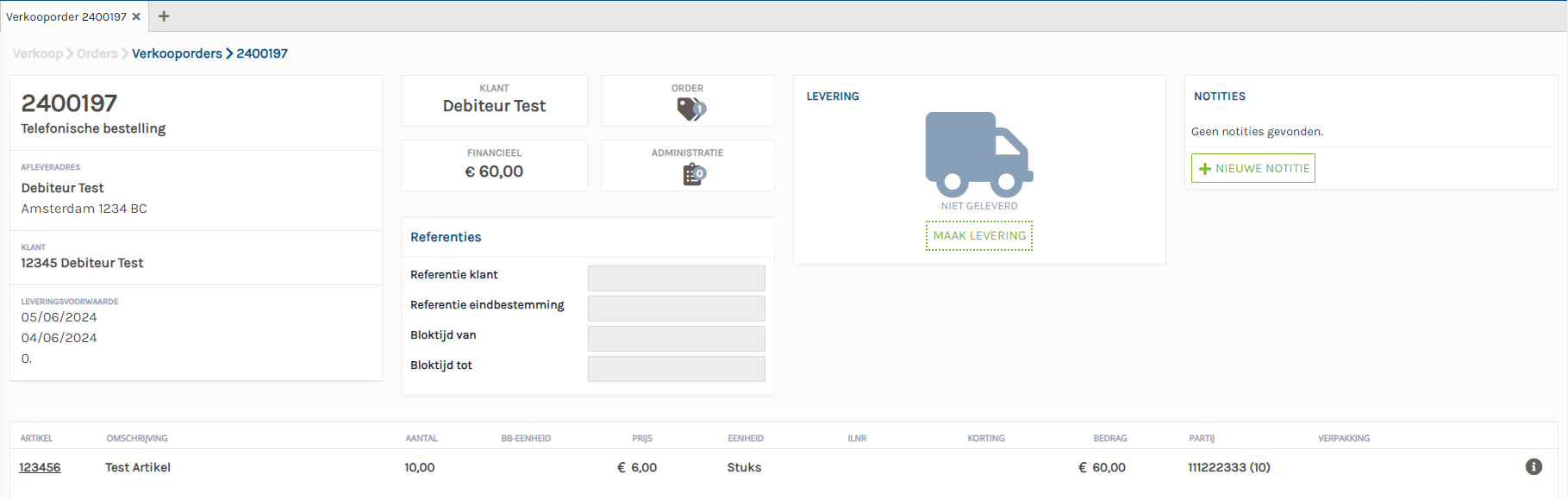
Task: Click info icon on article row
Action: [1534, 466]
